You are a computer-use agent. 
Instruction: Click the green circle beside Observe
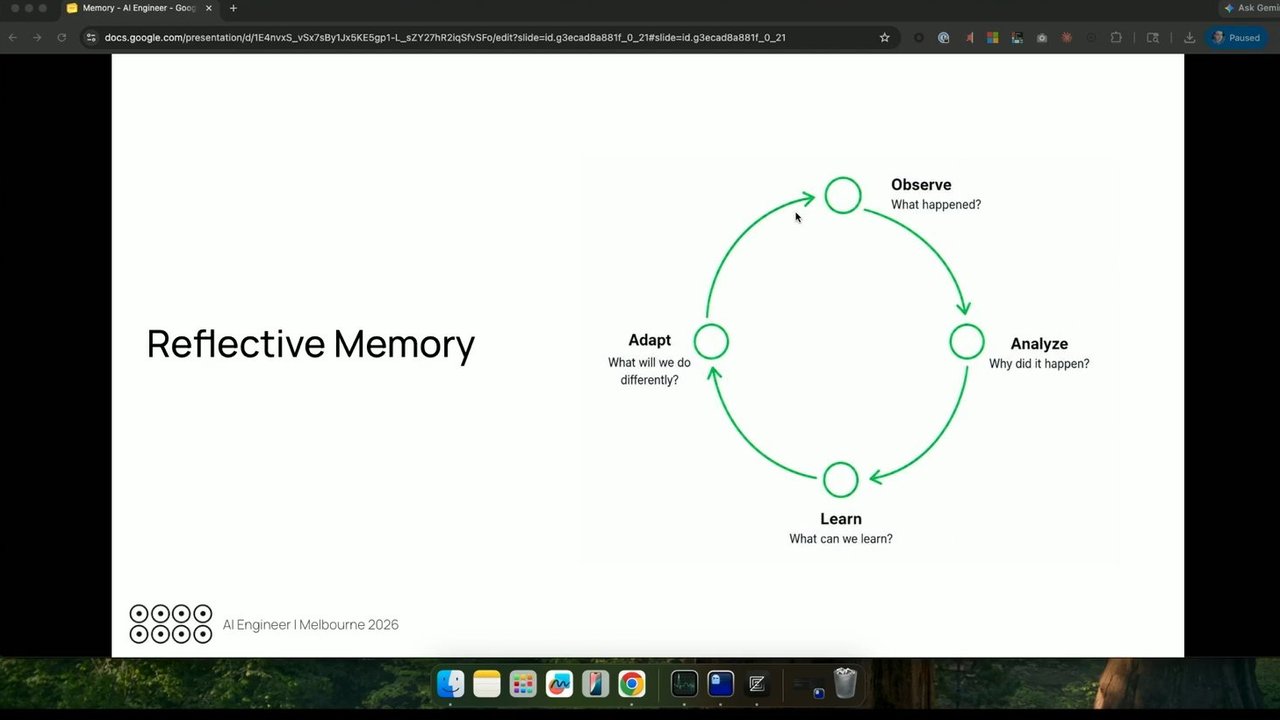click(843, 195)
